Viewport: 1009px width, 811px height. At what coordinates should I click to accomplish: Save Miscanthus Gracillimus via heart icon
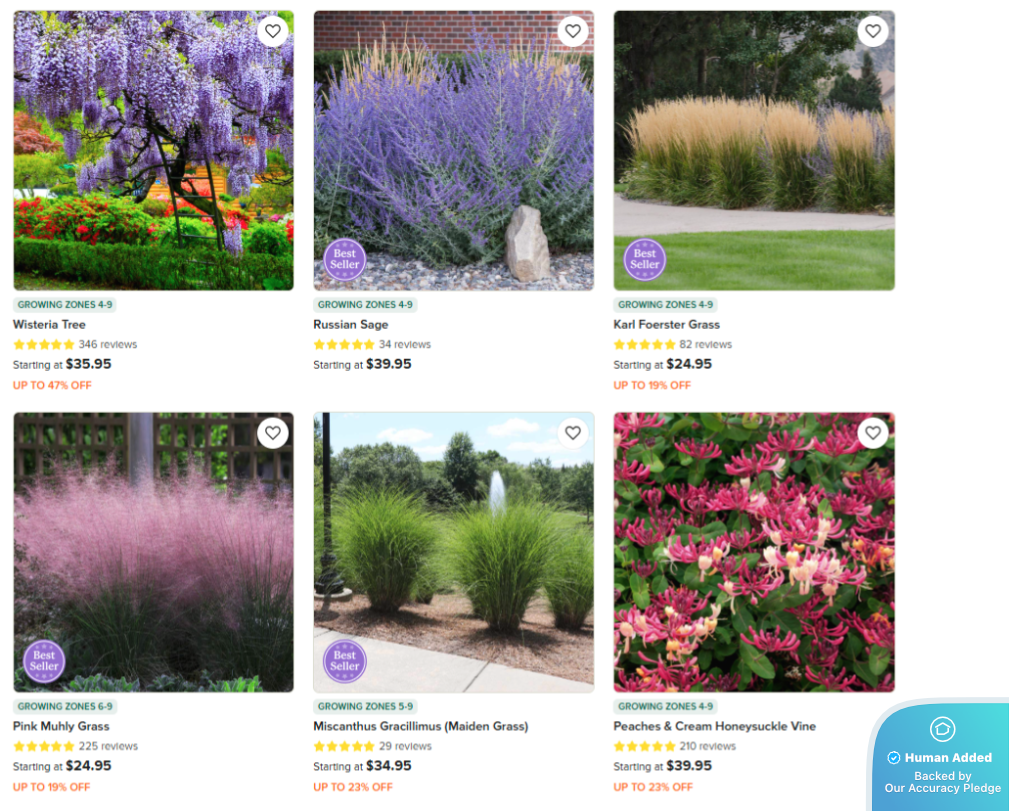tap(573, 433)
